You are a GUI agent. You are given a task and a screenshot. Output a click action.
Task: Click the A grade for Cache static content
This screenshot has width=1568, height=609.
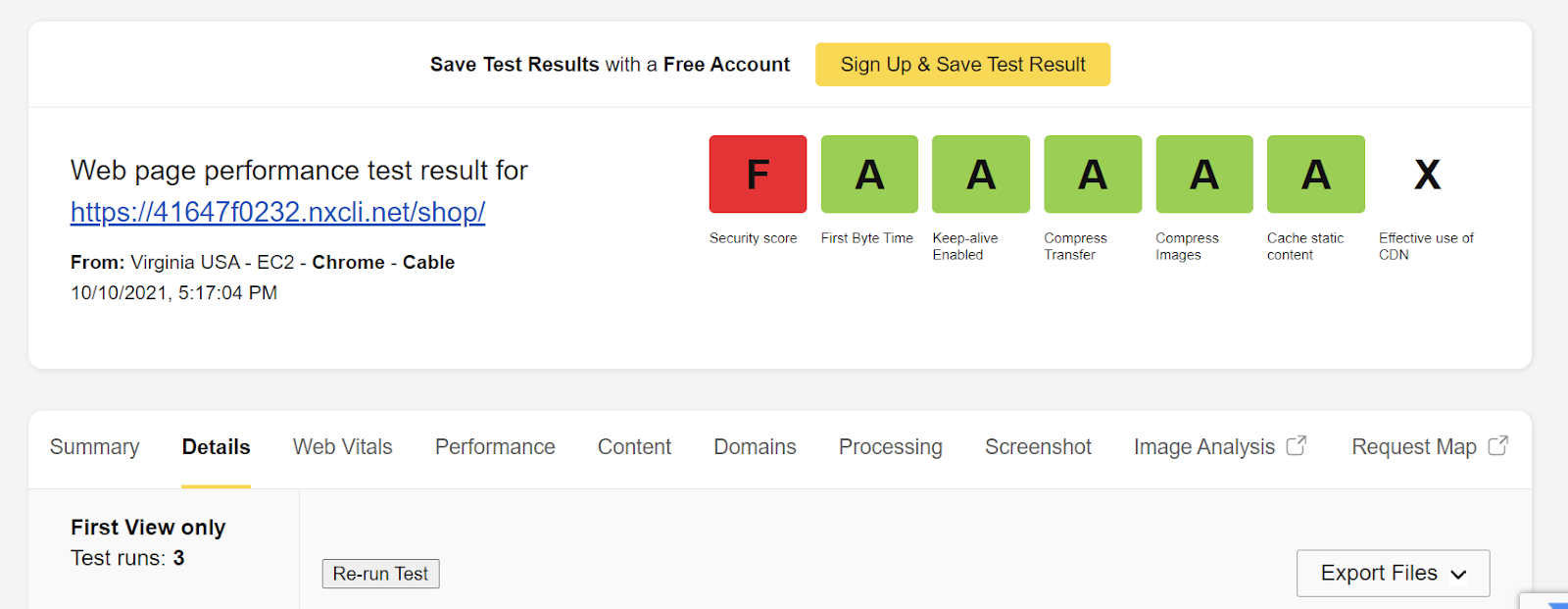pyautogui.click(x=1316, y=174)
